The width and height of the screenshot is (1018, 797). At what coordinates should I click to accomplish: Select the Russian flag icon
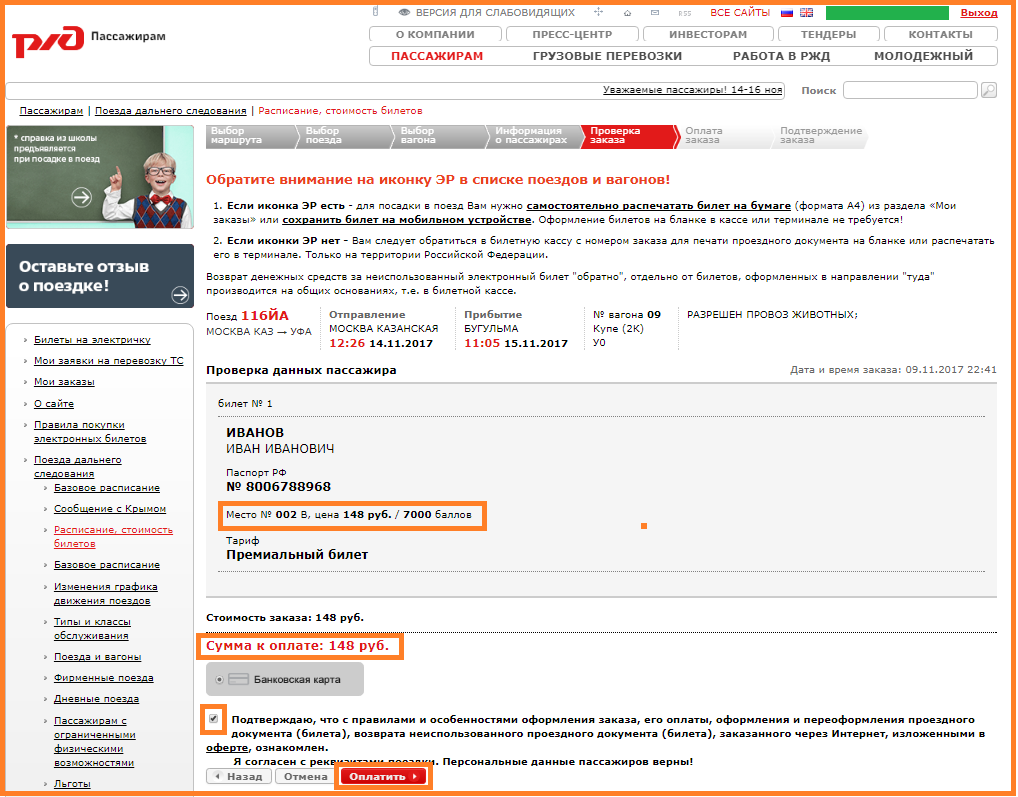[x=787, y=13]
